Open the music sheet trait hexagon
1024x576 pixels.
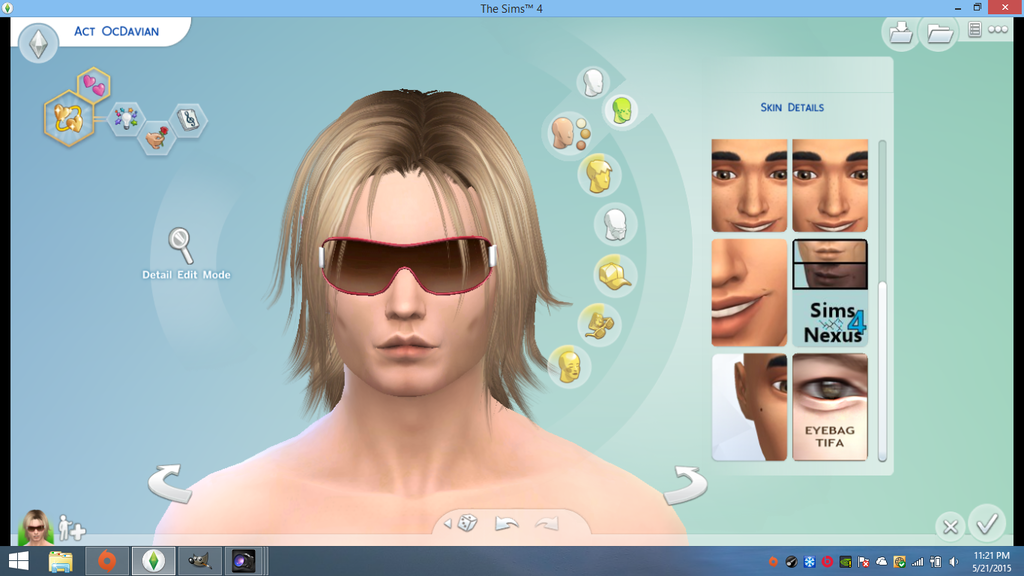click(x=189, y=120)
